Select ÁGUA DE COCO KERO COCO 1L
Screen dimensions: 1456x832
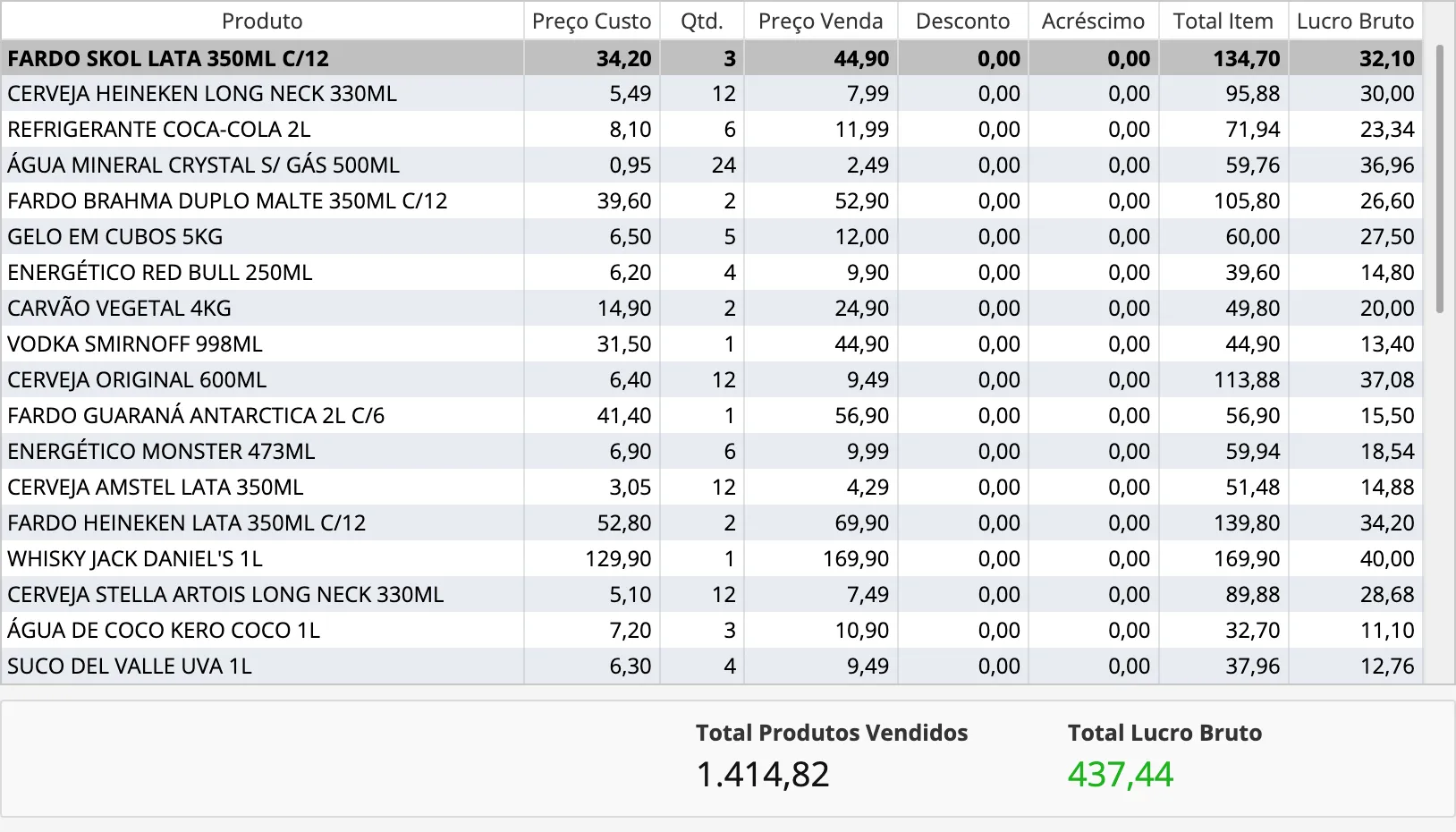pos(712,630)
